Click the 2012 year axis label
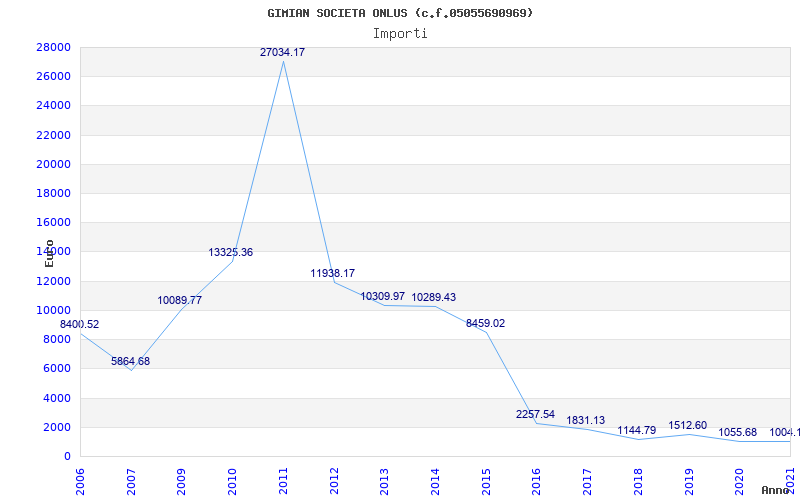The image size is (800, 500). [334, 481]
